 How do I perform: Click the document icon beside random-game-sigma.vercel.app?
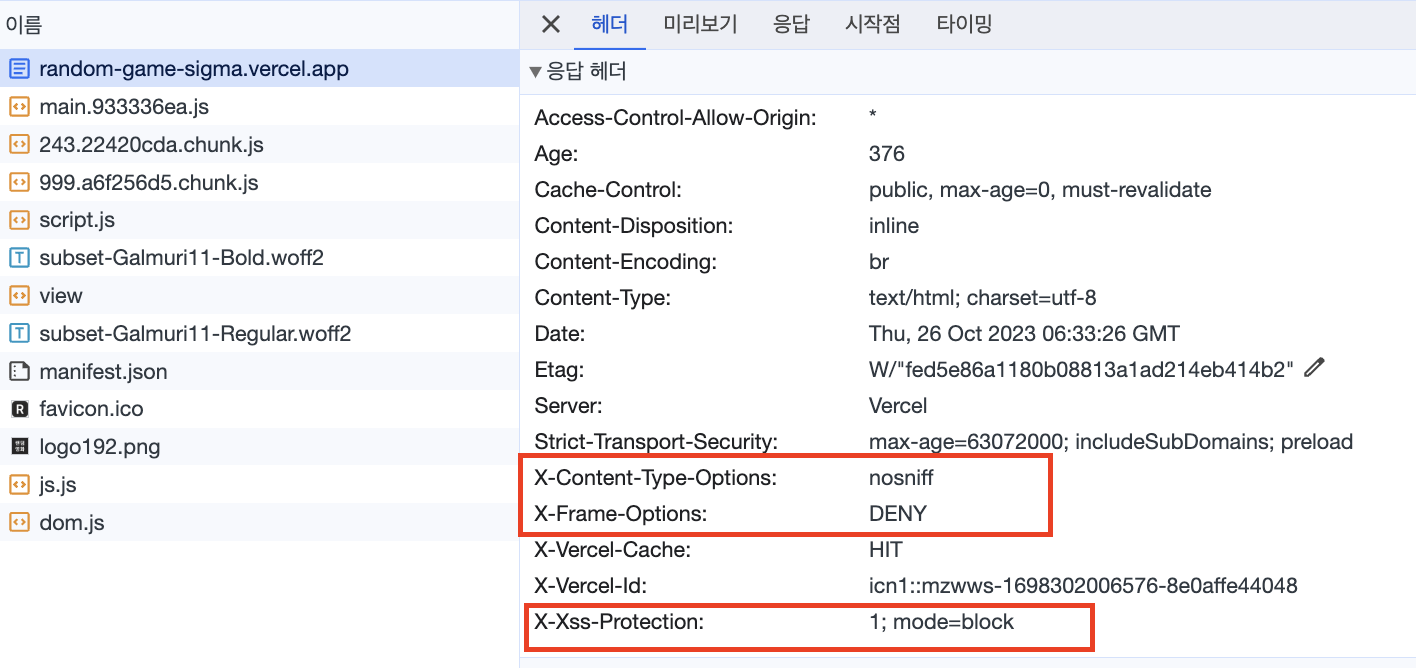click(x=19, y=69)
